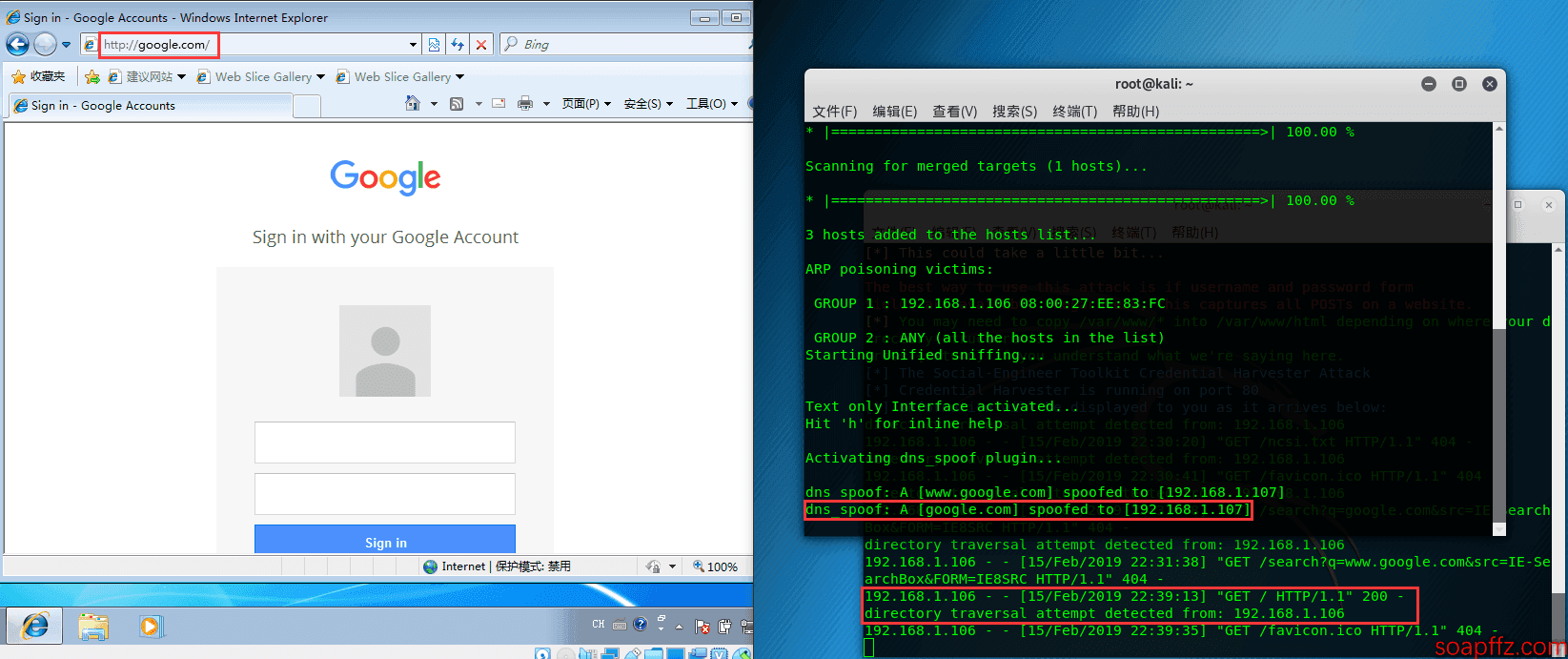1568x659 pixels.
Task: Open the recent pages dropdown arrow
Action: 66,45
